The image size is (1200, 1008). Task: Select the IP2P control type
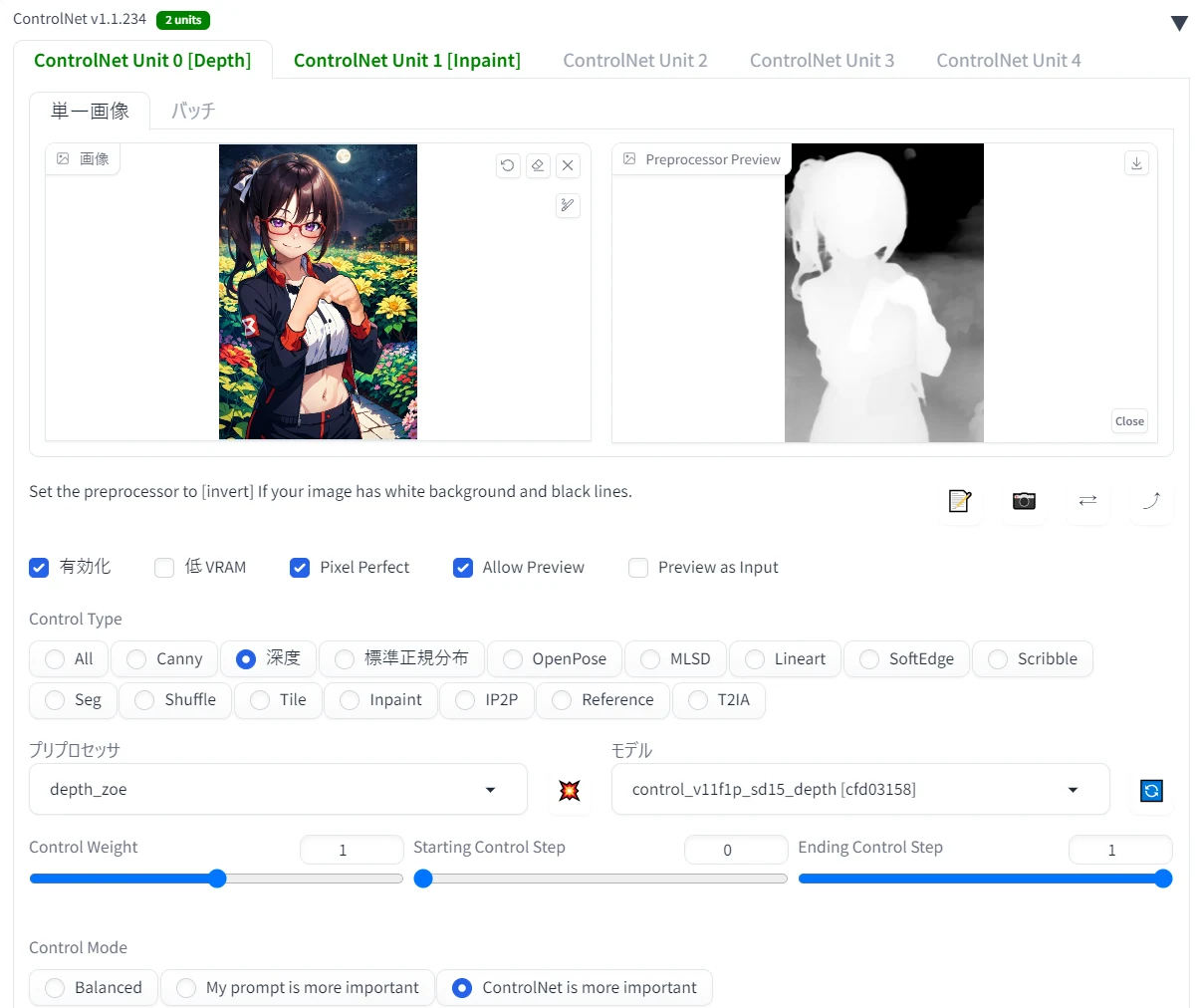pyautogui.click(x=486, y=699)
